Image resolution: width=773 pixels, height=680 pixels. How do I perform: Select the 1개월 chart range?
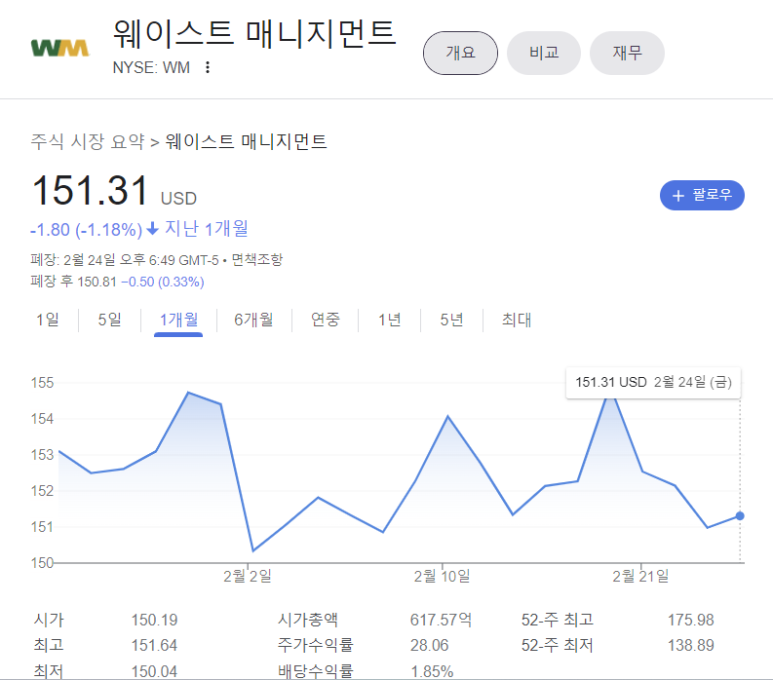pos(178,320)
